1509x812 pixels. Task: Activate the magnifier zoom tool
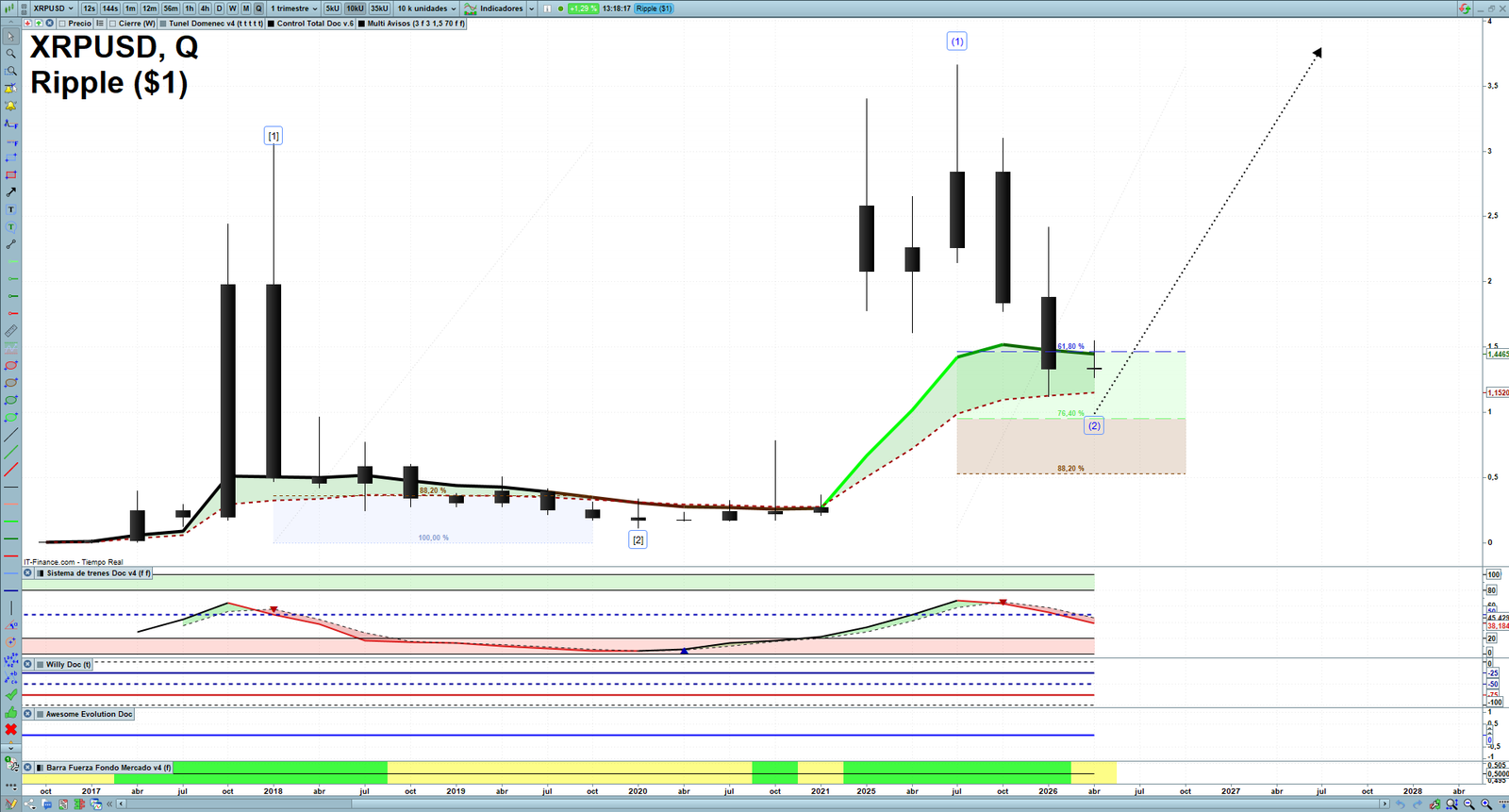pyautogui.click(x=10, y=54)
